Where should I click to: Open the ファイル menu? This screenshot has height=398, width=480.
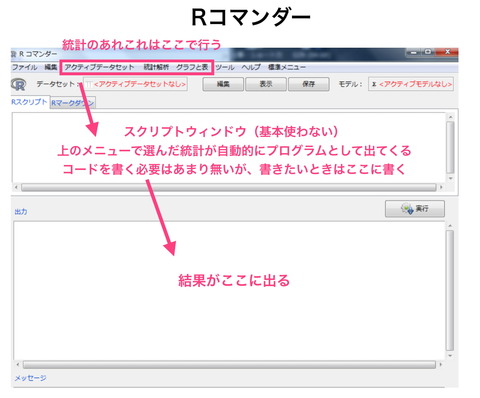click(24, 67)
